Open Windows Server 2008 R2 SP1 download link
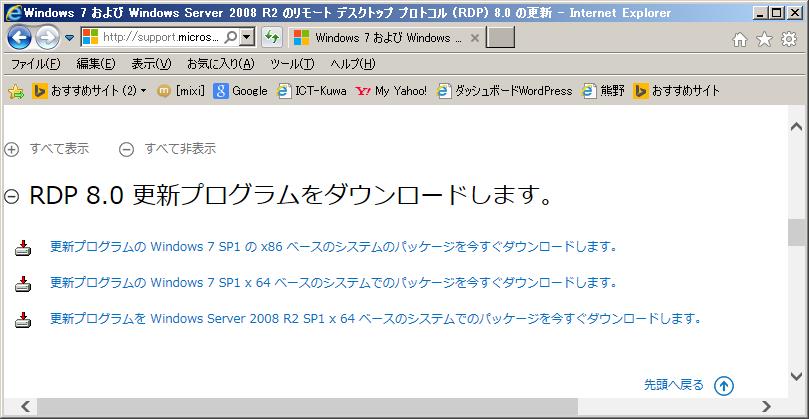Viewport: 809px width, 419px height. [376, 319]
